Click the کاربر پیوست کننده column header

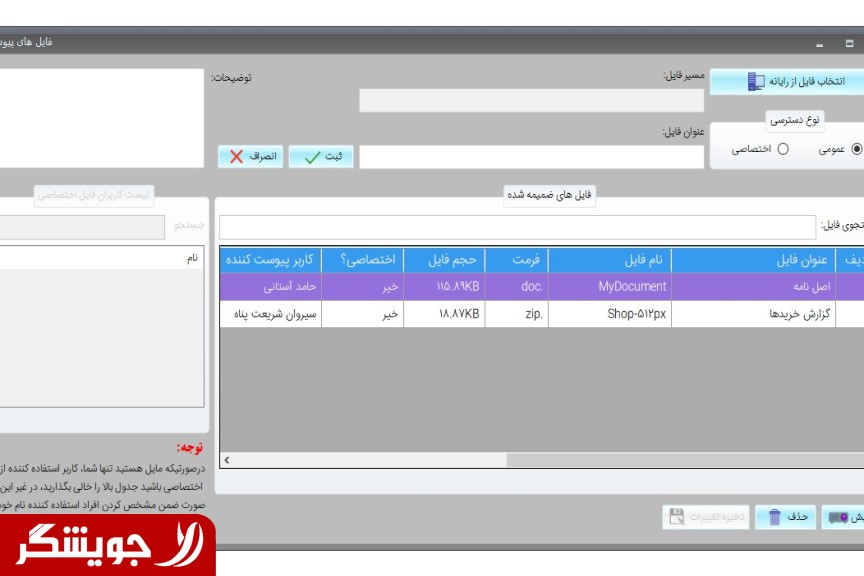pyautogui.click(x=270, y=260)
